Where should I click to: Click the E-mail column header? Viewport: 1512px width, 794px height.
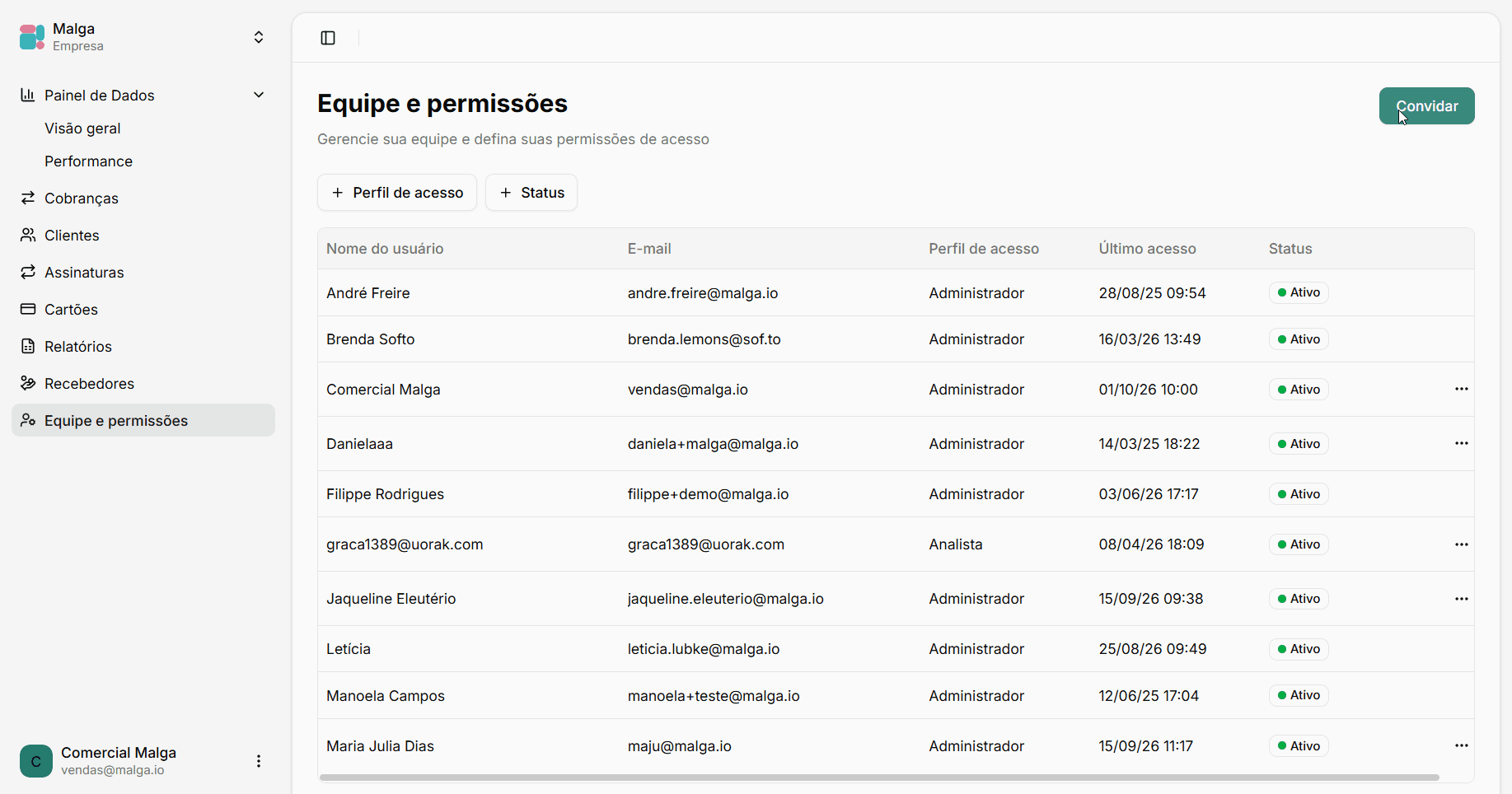pyautogui.click(x=649, y=249)
